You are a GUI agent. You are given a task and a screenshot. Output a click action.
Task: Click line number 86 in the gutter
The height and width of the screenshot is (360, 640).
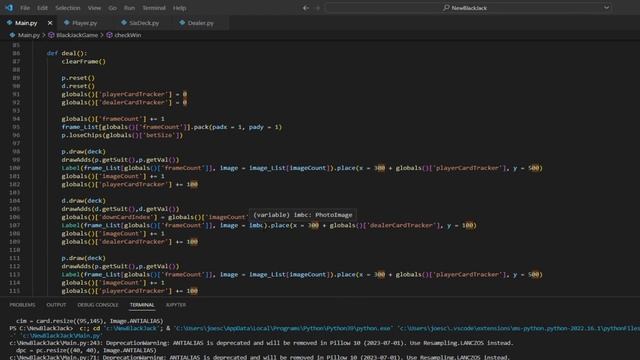[x=16, y=53]
